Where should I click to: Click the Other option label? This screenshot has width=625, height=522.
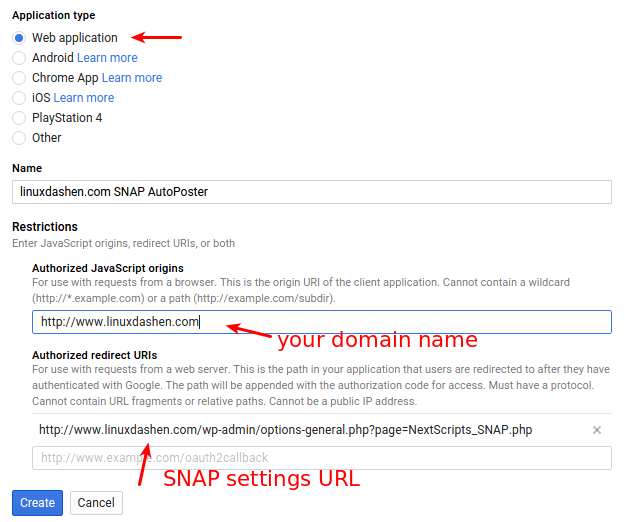47,138
